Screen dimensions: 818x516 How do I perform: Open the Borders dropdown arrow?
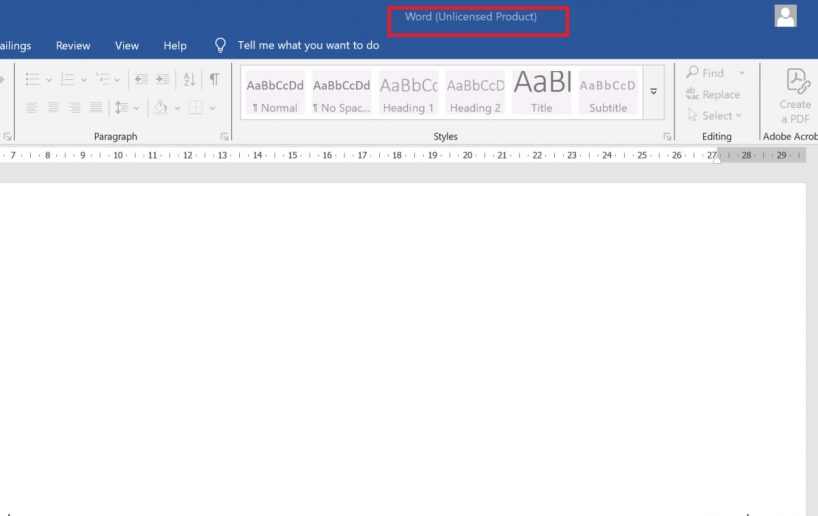[x=212, y=109]
